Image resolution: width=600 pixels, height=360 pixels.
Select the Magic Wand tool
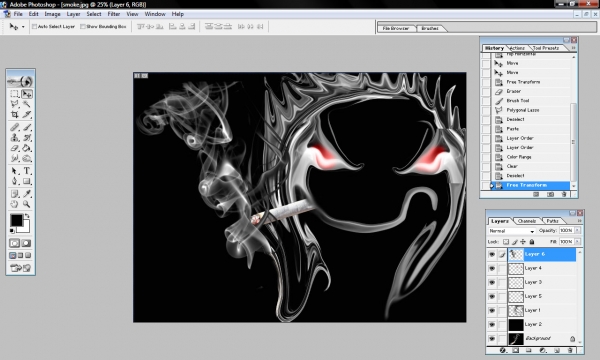[x=26, y=104]
